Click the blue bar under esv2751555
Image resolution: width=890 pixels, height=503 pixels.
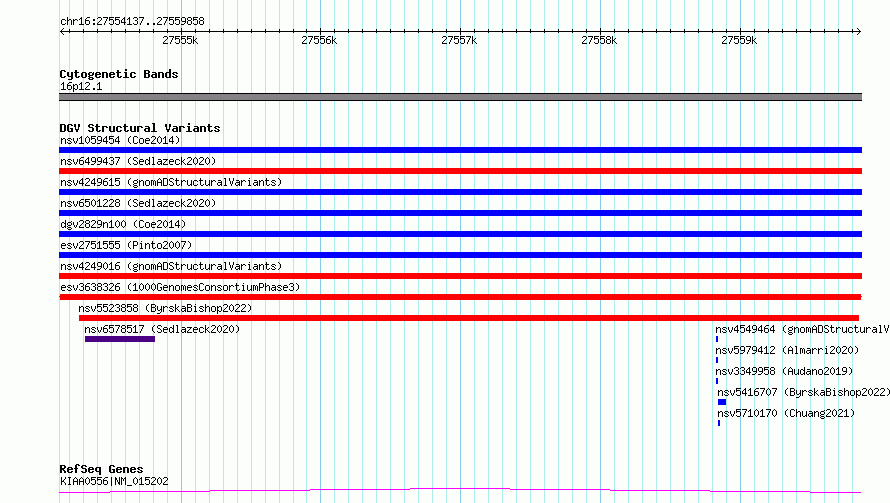click(460, 255)
